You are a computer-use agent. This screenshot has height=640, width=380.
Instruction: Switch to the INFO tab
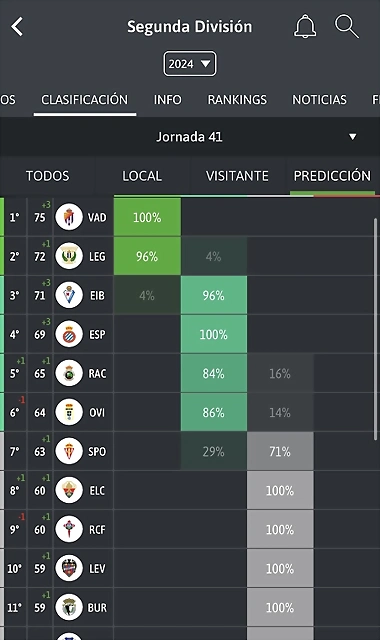click(x=167, y=100)
